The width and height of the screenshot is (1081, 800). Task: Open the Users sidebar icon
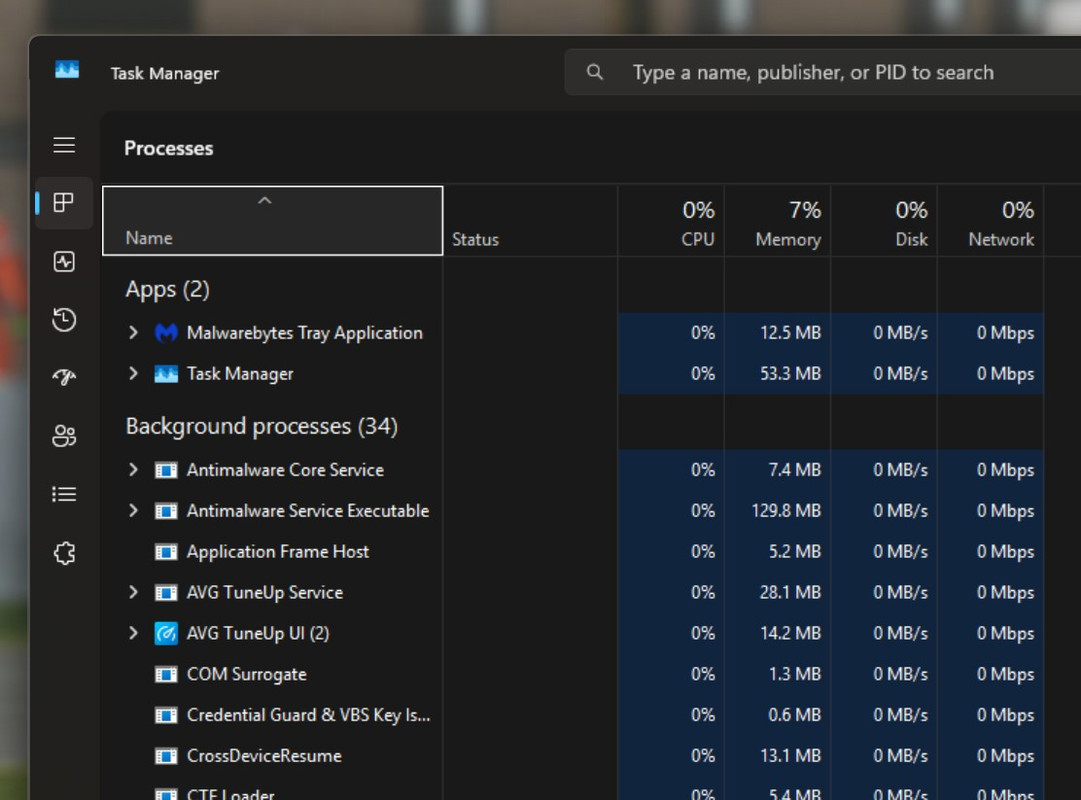(x=64, y=435)
